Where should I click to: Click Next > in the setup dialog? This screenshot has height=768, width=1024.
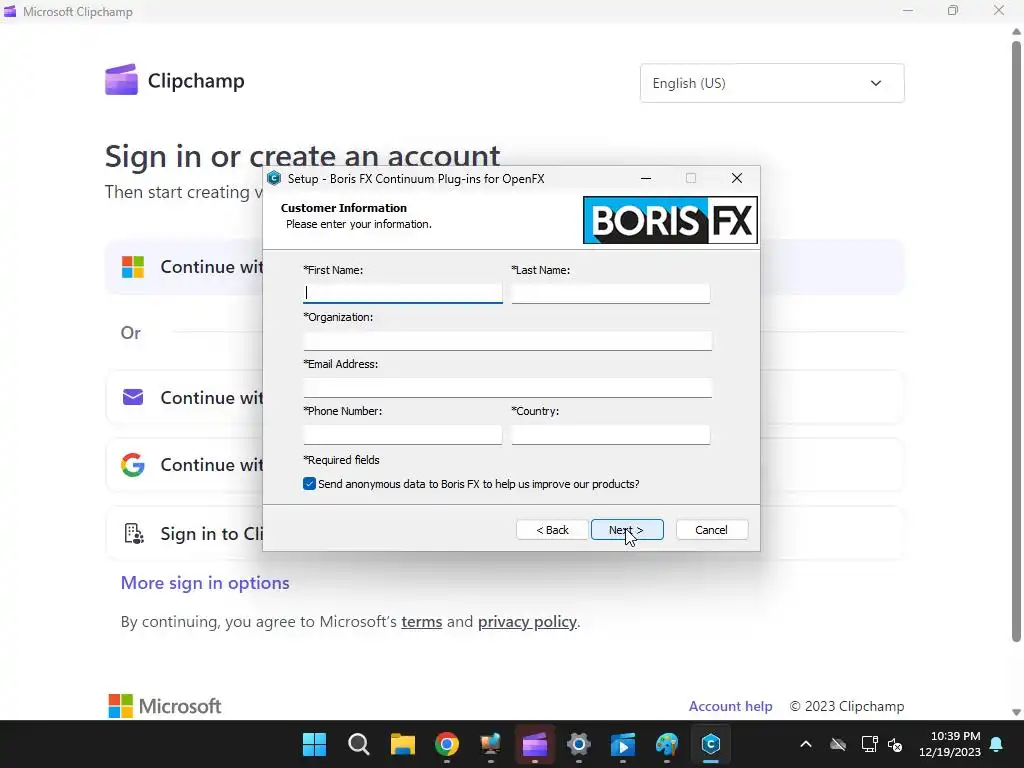pos(627,530)
